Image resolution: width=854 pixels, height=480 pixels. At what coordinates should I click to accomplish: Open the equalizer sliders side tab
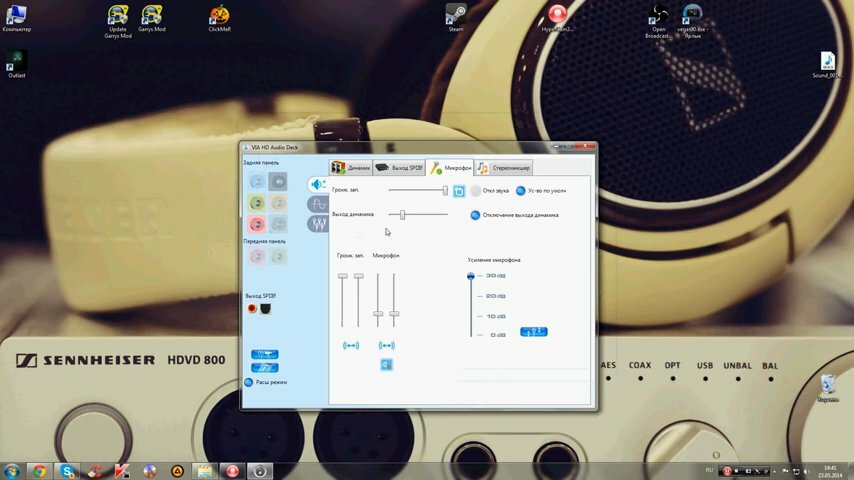(x=318, y=223)
